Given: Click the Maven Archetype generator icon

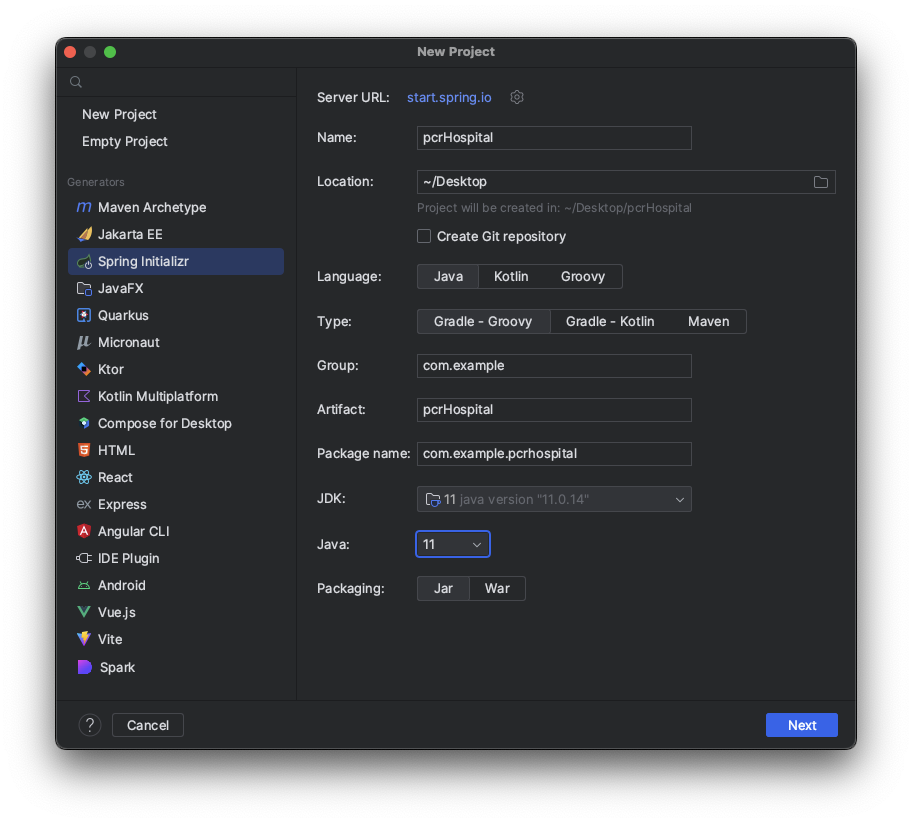Looking at the screenshot, I should (x=84, y=207).
